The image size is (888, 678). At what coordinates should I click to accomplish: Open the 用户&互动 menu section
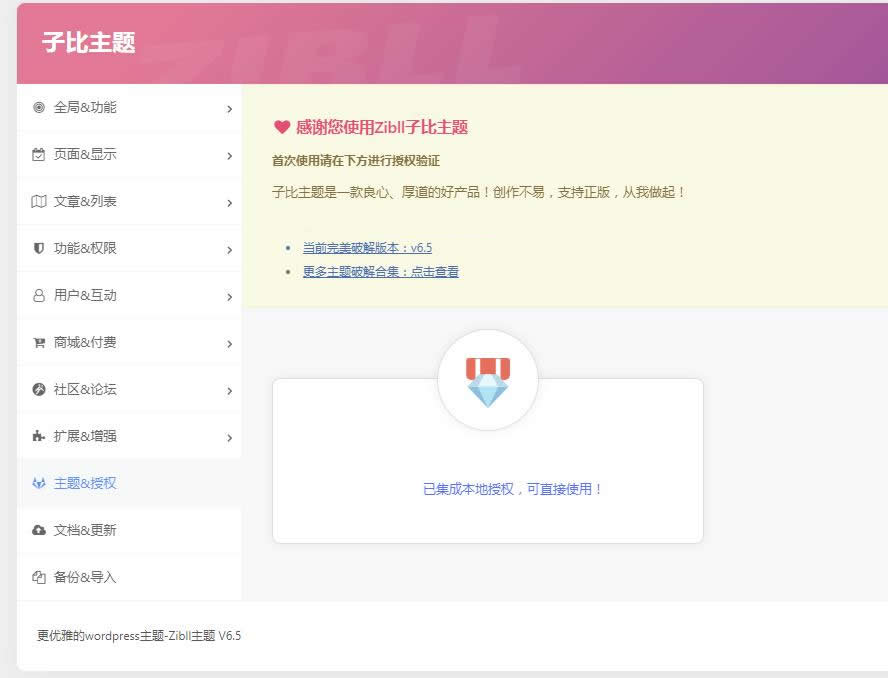tap(130, 296)
